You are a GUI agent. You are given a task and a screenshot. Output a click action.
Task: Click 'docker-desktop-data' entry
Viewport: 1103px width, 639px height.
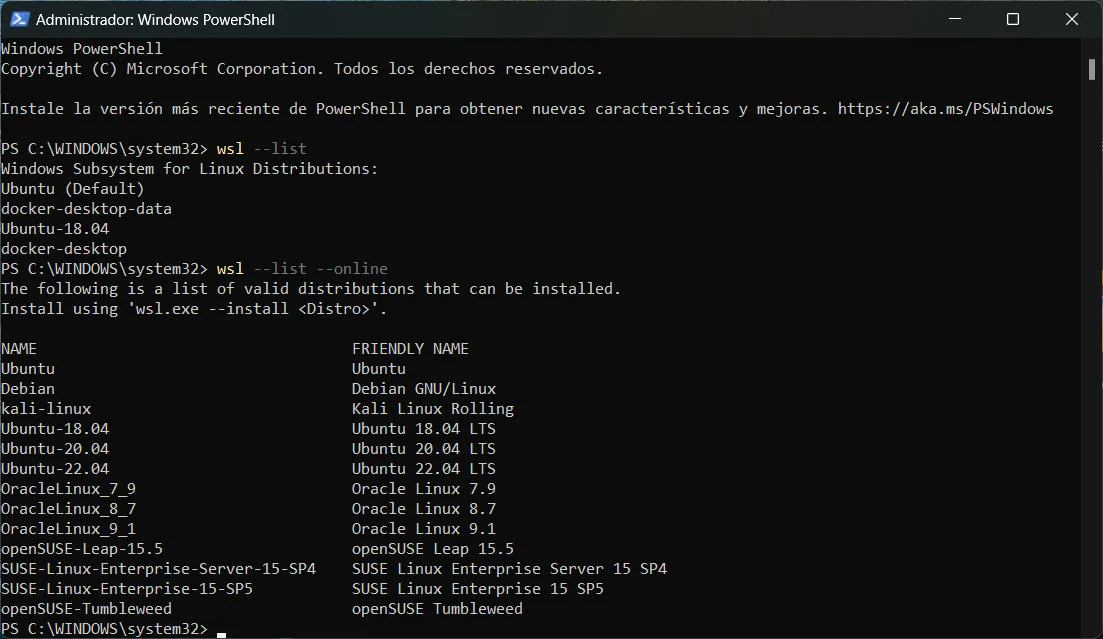point(87,208)
